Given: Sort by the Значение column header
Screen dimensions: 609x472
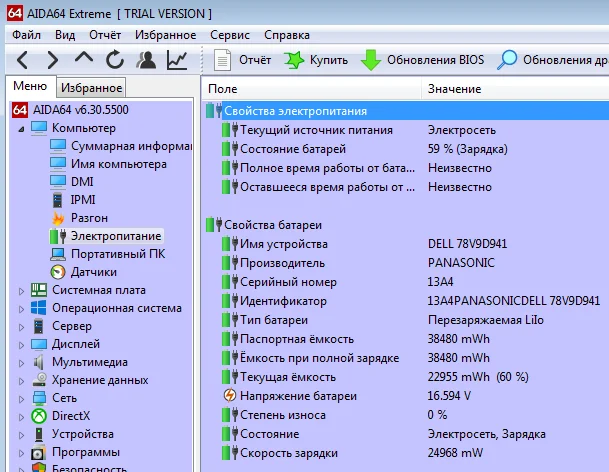Looking at the screenshot, I should pos(515,89).
